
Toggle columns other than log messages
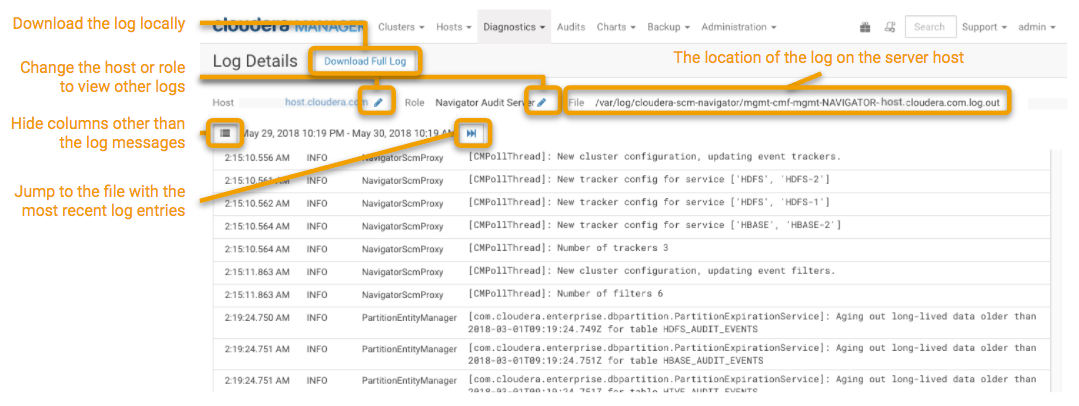pyautogui.click(x=226, y=133)
